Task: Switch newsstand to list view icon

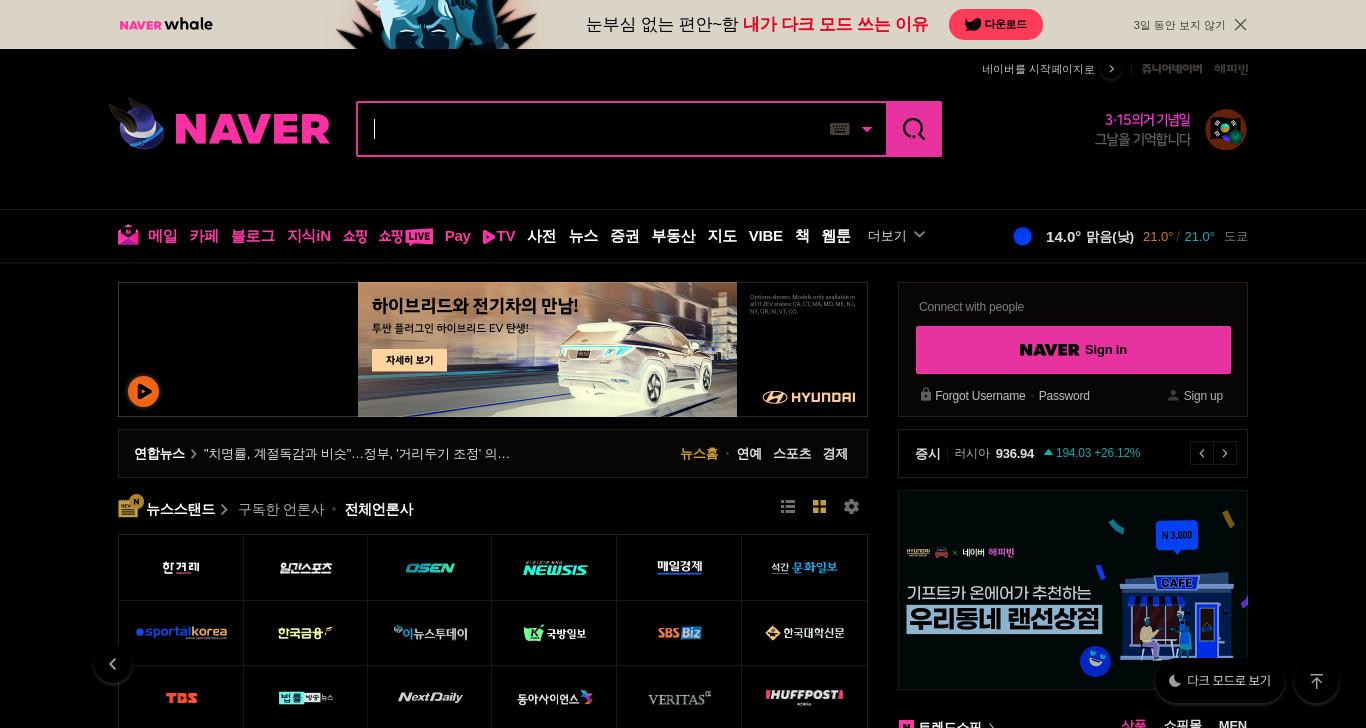Action: click(788, 507)
